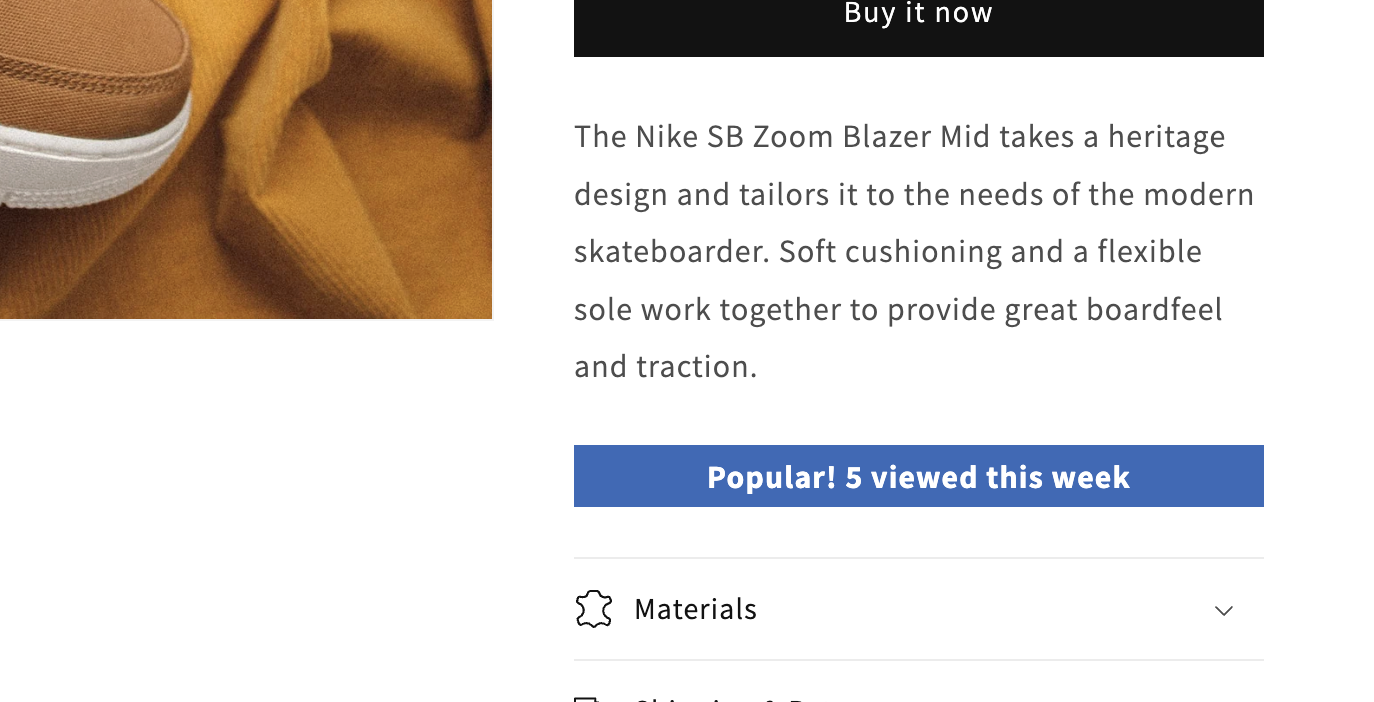Expand the Materials chevron arrow
The height and width of the screenshot is (702, 1374).
1223,610
